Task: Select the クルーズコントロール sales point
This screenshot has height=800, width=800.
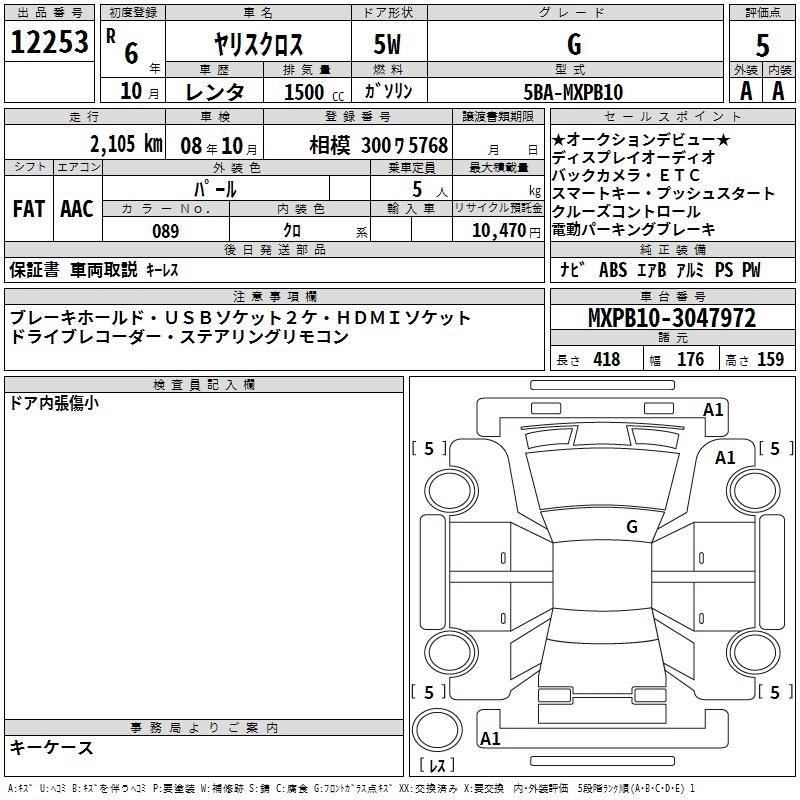Action: click(626, 211)
